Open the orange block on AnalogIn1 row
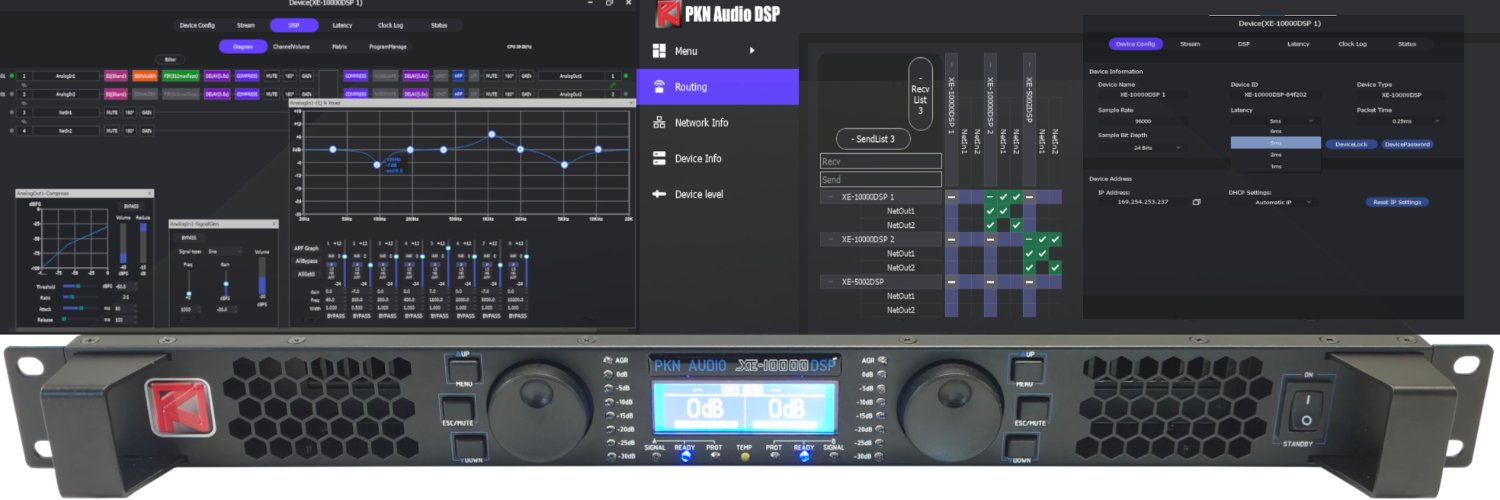This screenshot has width=1500, height=500. 145,76
